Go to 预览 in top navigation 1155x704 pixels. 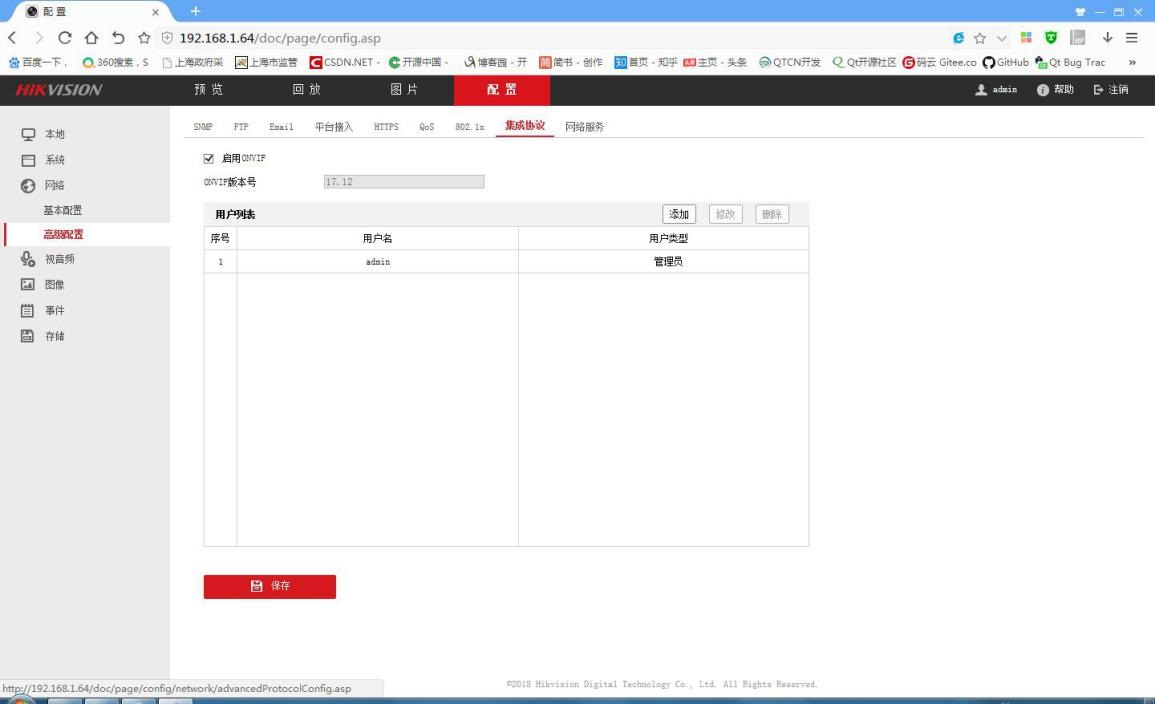(x=210, y=90)
